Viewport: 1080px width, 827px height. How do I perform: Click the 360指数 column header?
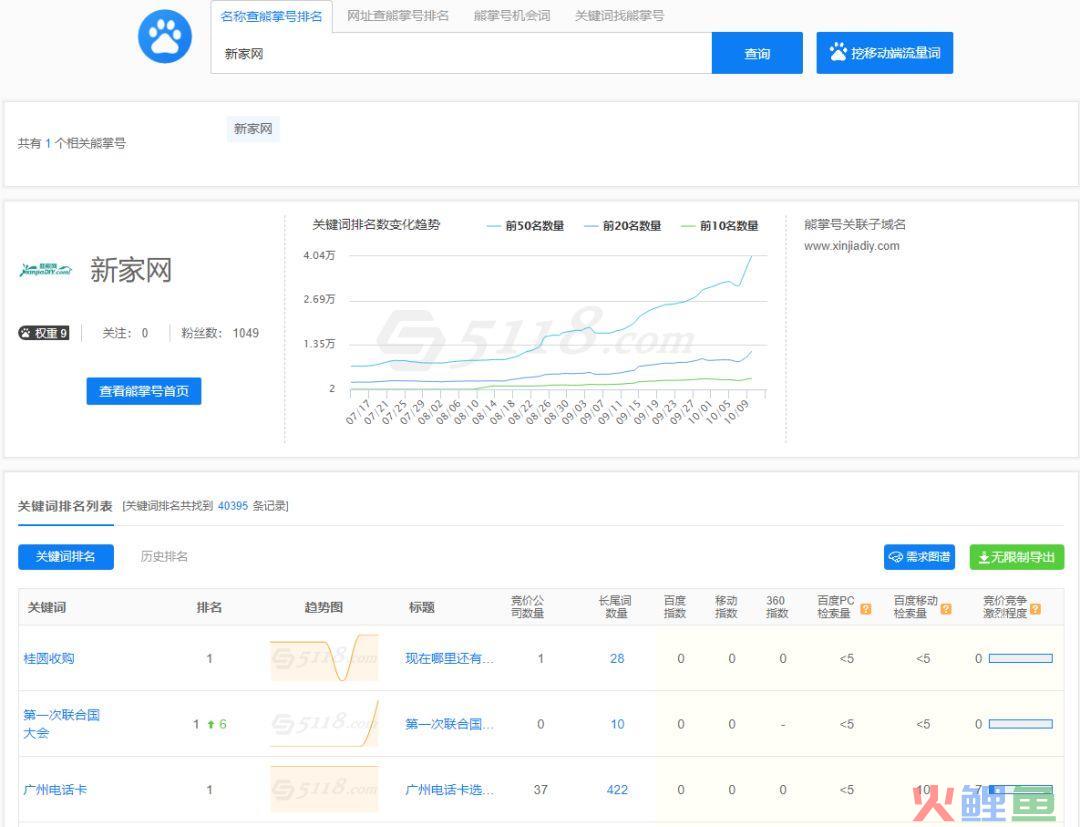point(777,607)
